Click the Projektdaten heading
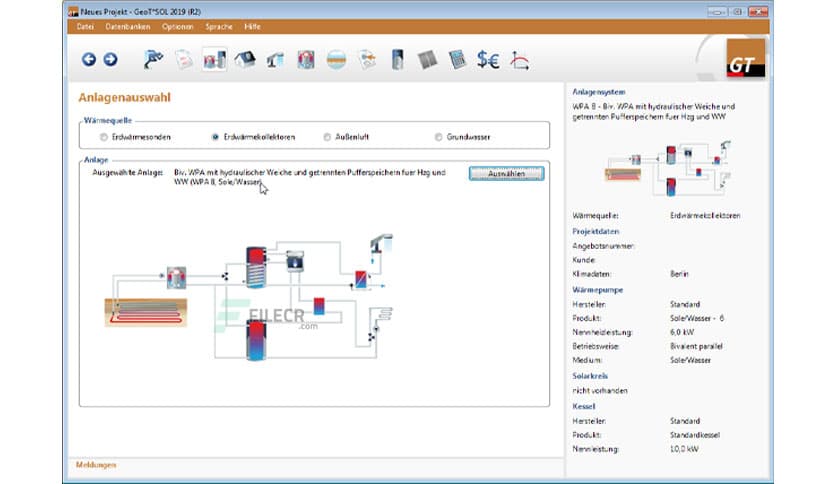The width and height of the screenshot is (836, 484). tap(596, 231)
